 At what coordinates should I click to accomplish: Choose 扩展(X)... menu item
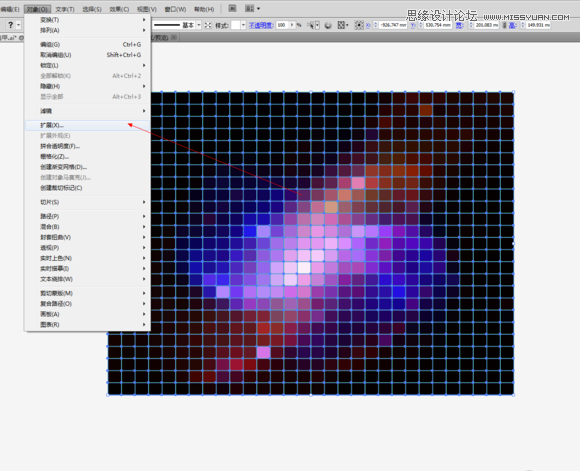[87, 125]
